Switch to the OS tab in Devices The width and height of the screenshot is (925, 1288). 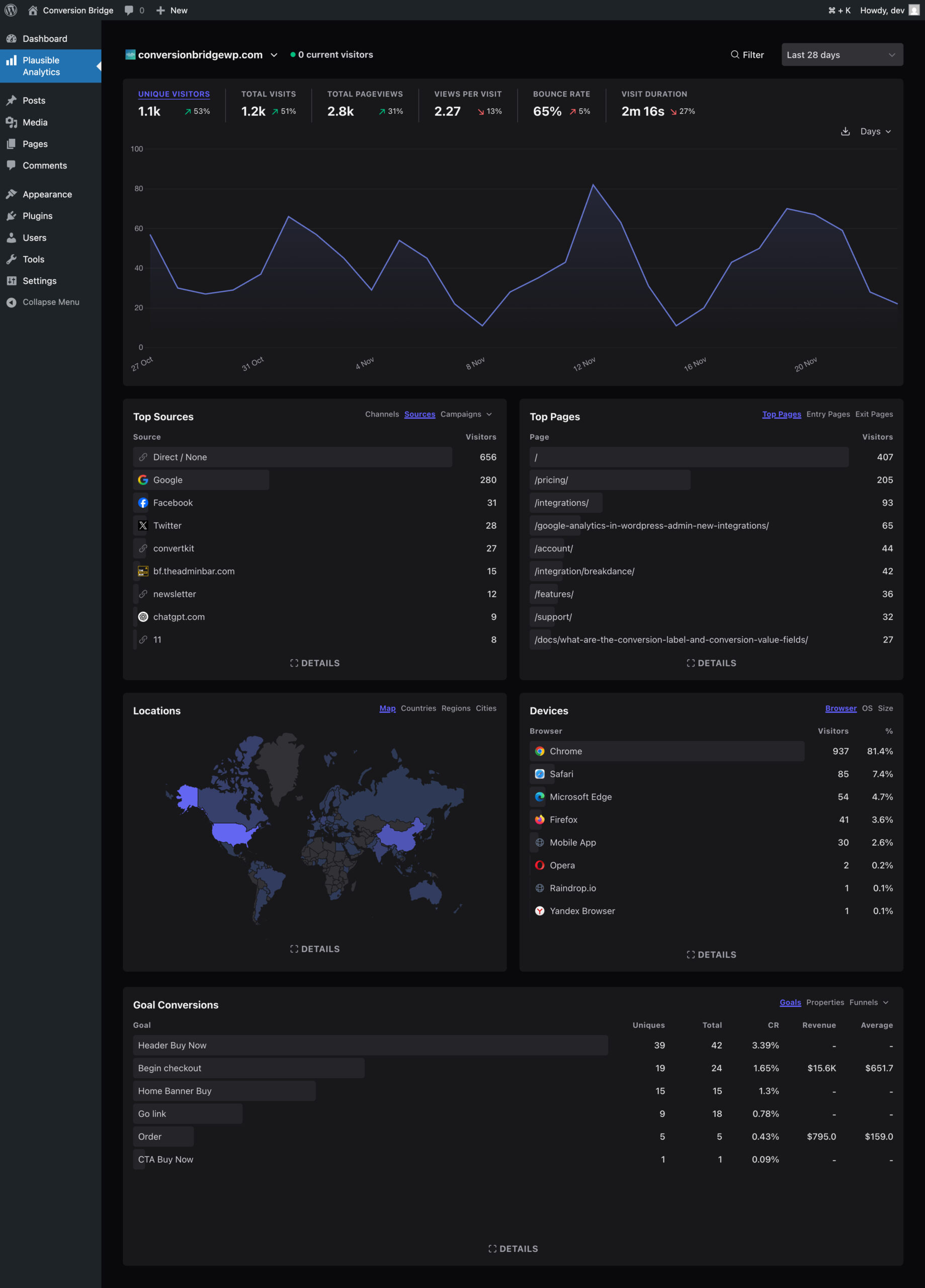pyautogui.click(x=867, y=708)
